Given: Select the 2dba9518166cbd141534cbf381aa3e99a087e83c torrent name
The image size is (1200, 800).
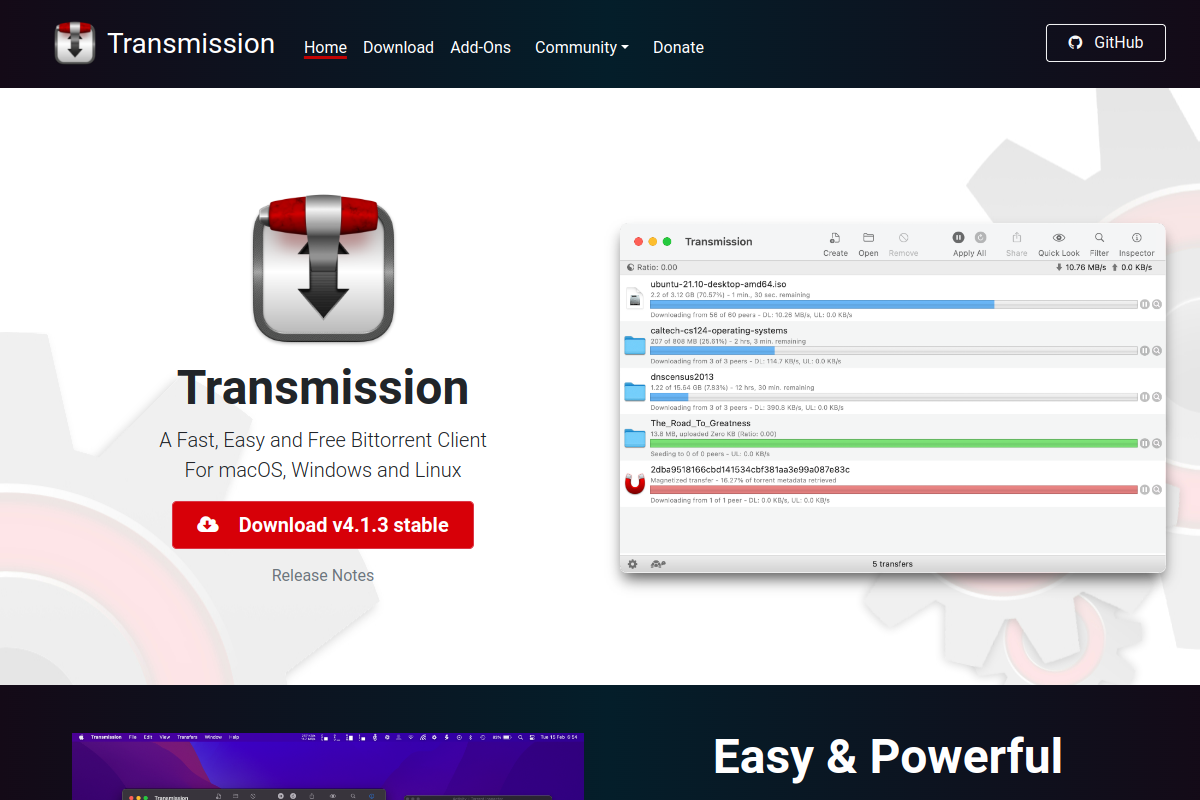Looking at the screenshot, I should click(x=750, y=469).
